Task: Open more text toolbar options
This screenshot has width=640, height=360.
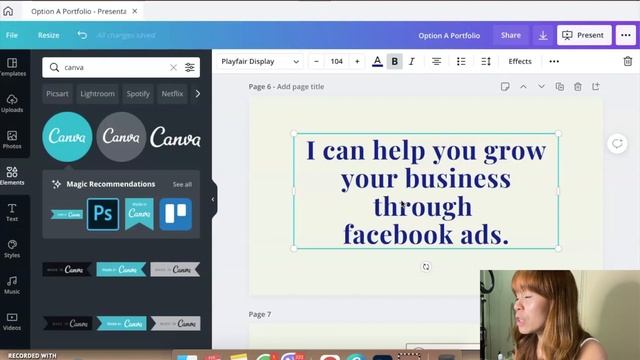Action: [x=554, y=62]
